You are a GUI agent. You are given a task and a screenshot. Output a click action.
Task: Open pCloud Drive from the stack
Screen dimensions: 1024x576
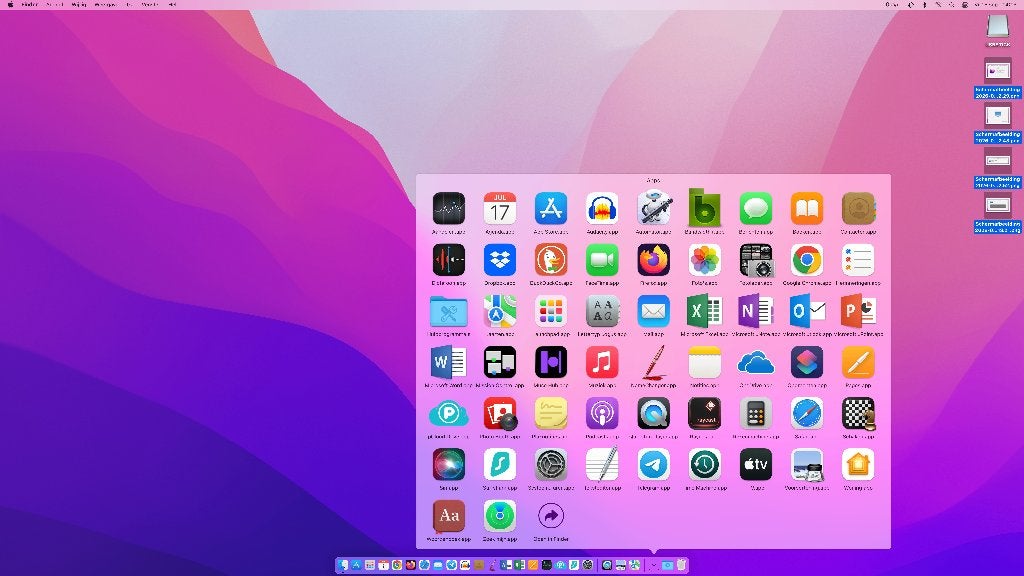point(449,413)
